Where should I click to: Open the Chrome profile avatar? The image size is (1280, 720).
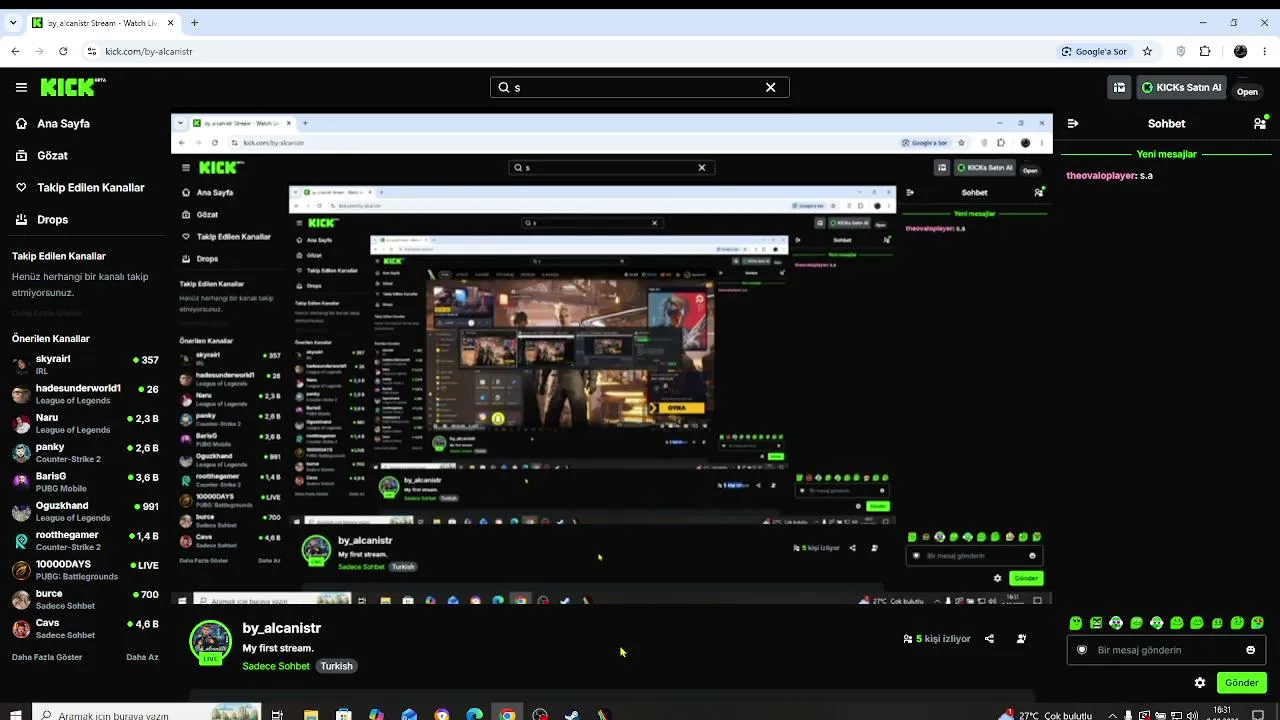[1241, 51]
